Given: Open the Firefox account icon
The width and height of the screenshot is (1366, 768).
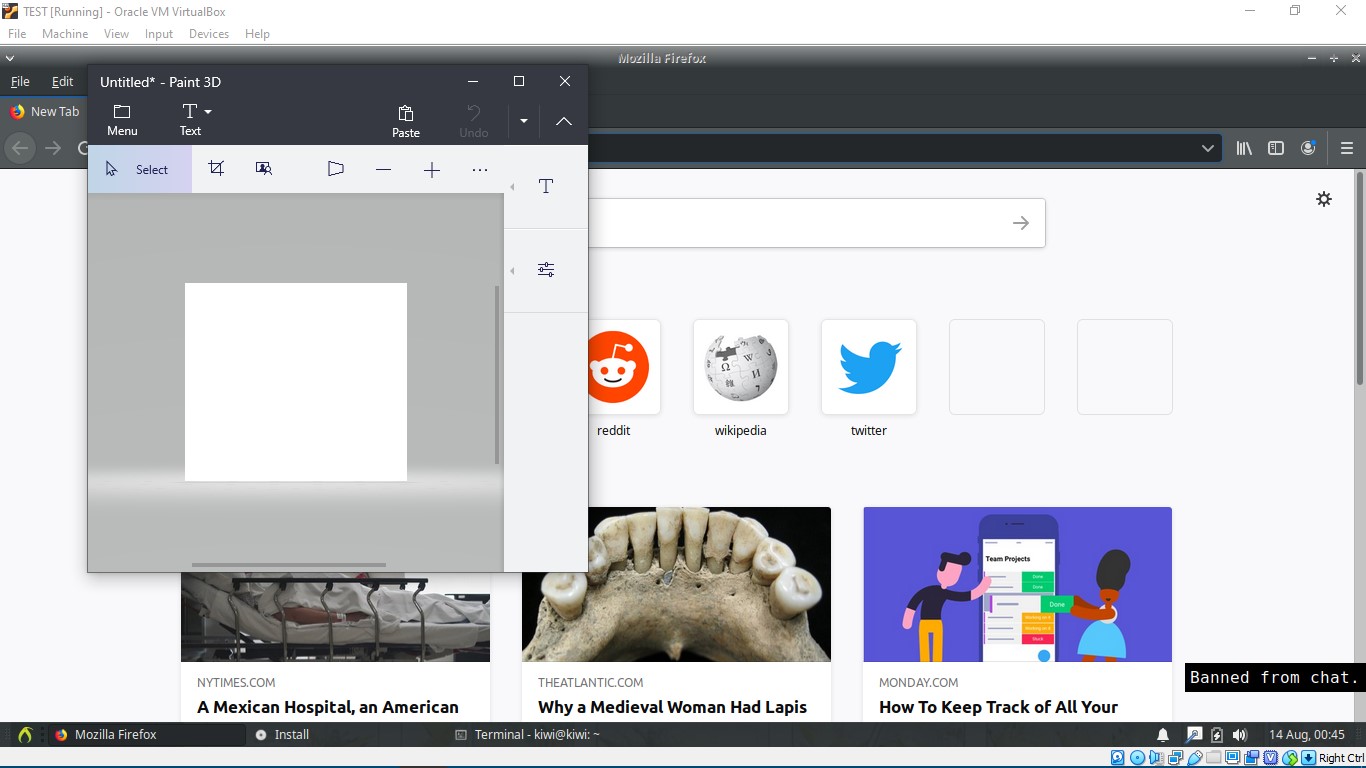Looking at the screenshot, I should 1308,148.
